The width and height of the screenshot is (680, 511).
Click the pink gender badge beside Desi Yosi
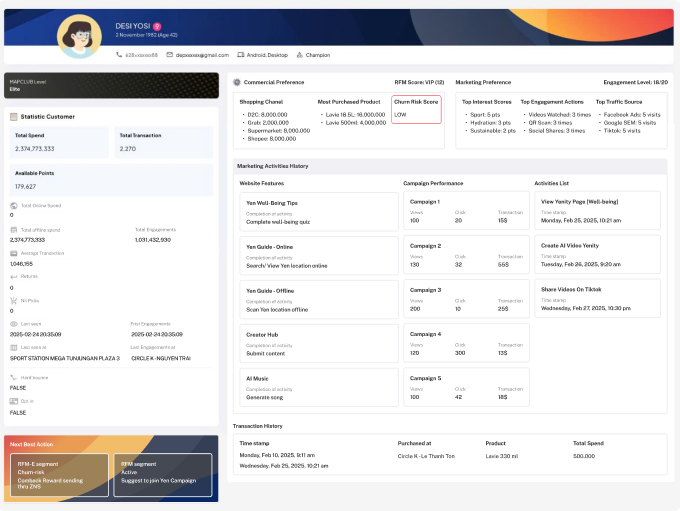(x=157, y=27)
